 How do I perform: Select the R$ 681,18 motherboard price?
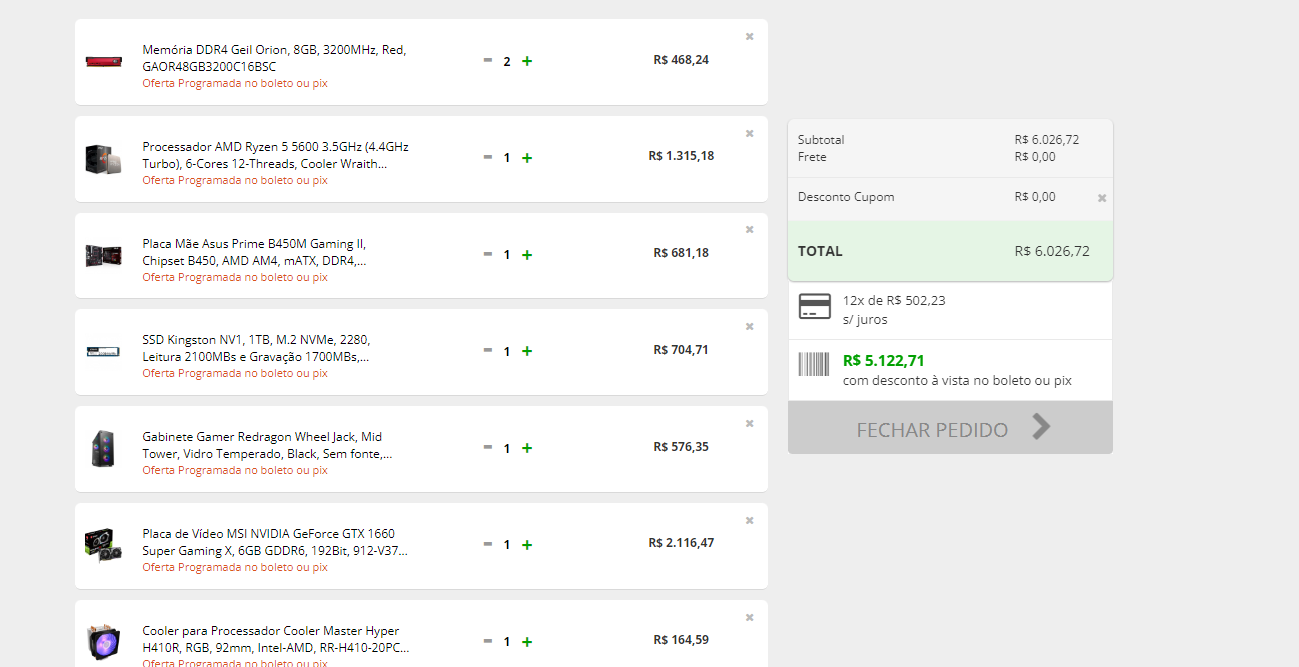point(681,253)
